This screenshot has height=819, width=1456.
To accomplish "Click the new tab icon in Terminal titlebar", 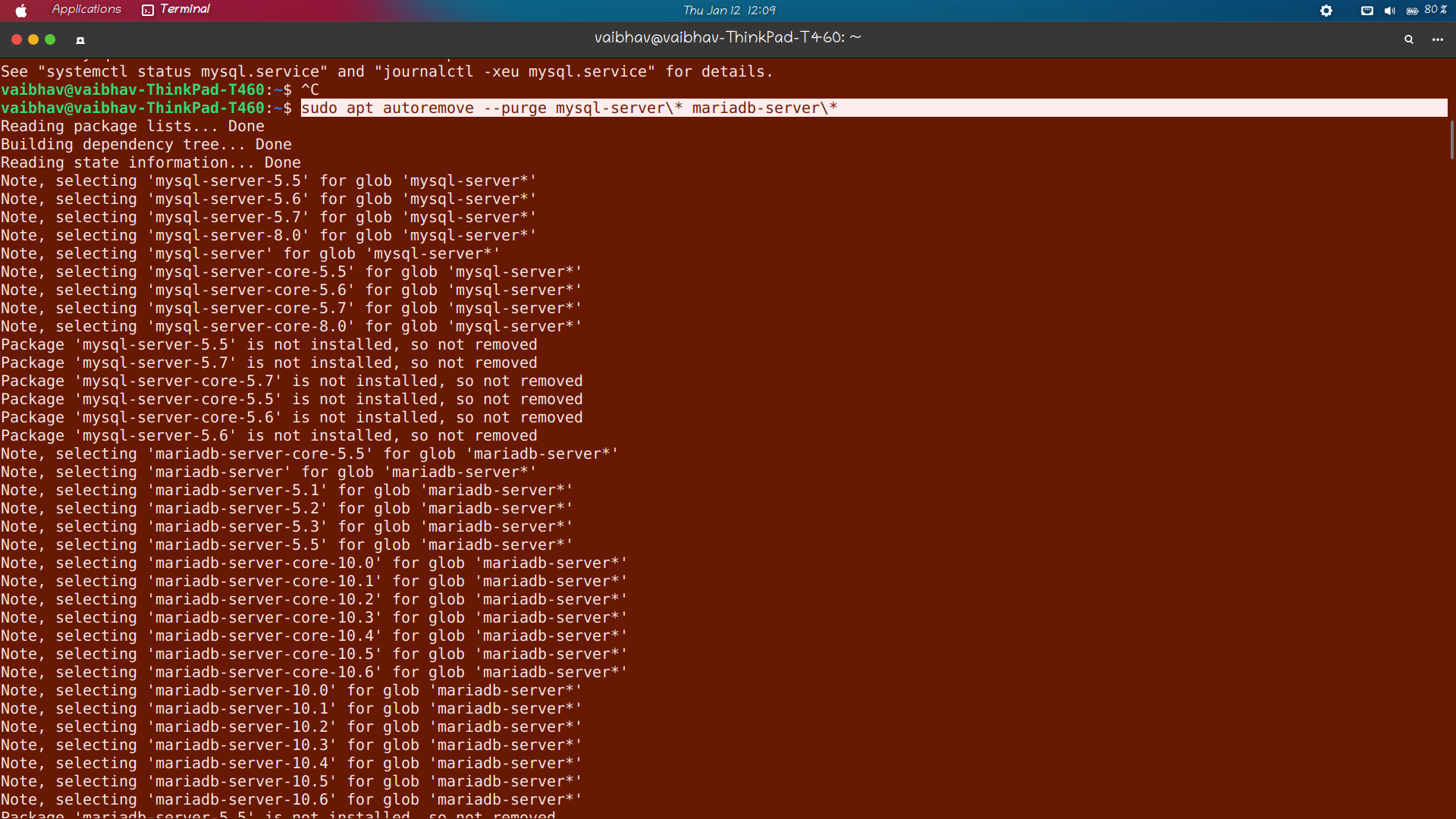I will tap(80, 39).
